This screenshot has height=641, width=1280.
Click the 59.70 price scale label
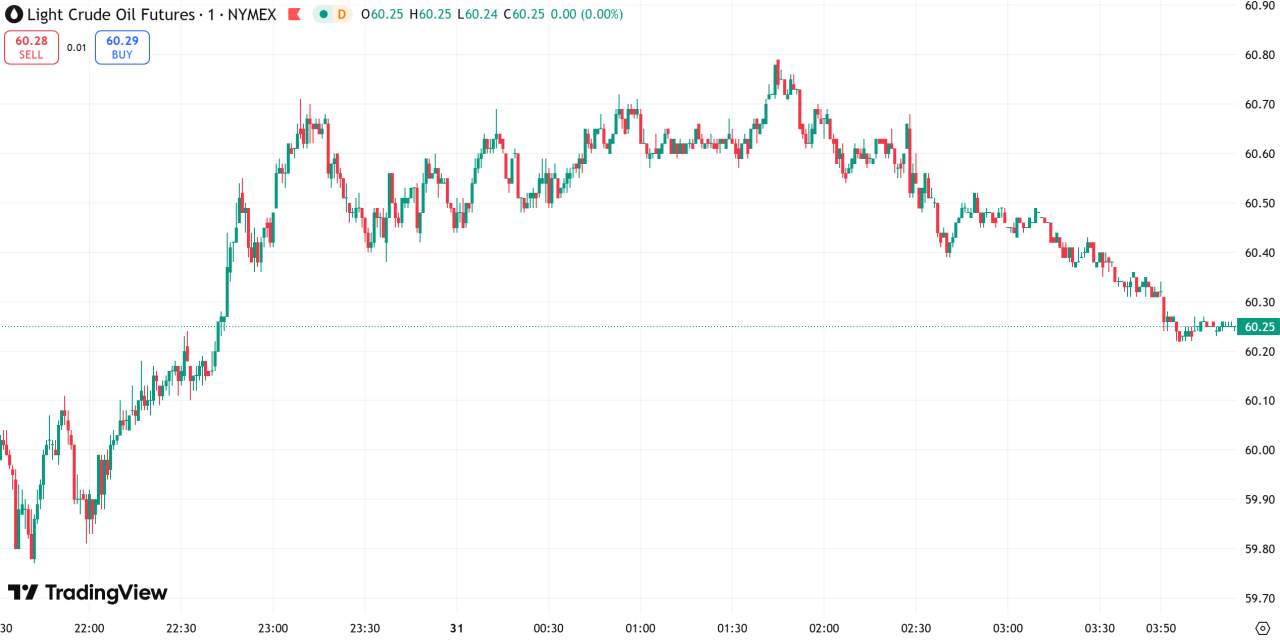click(1259, 598)
